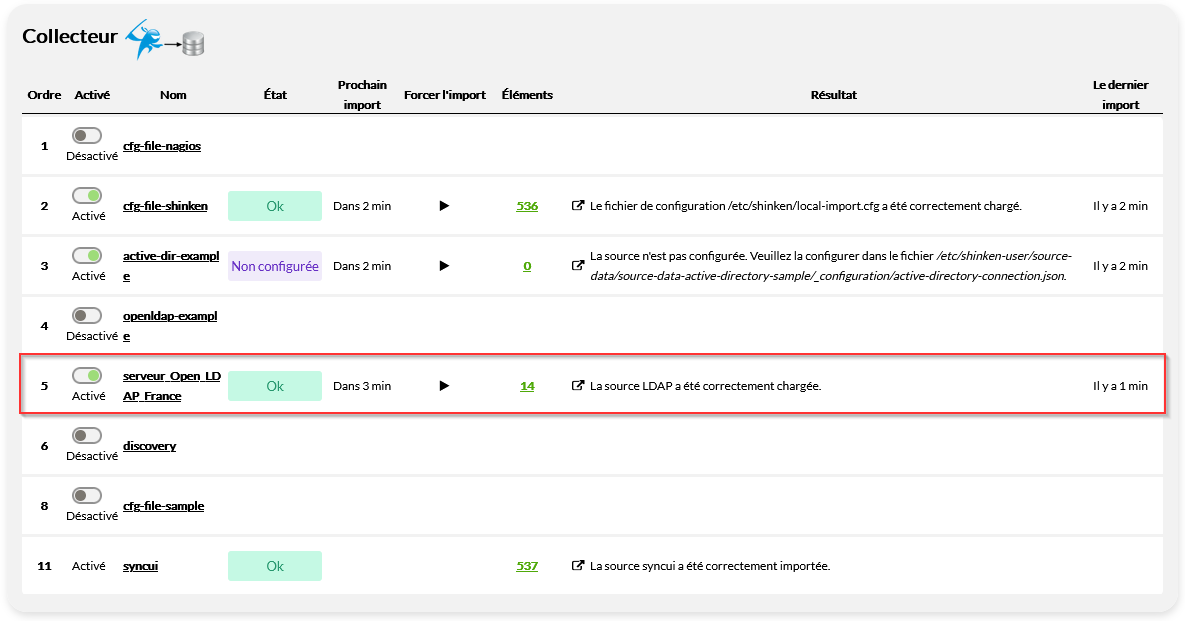This screenshot has width=1185, height=621.
Task: Open the cfg-file-shinken source link
Action: tap(165, 206)
